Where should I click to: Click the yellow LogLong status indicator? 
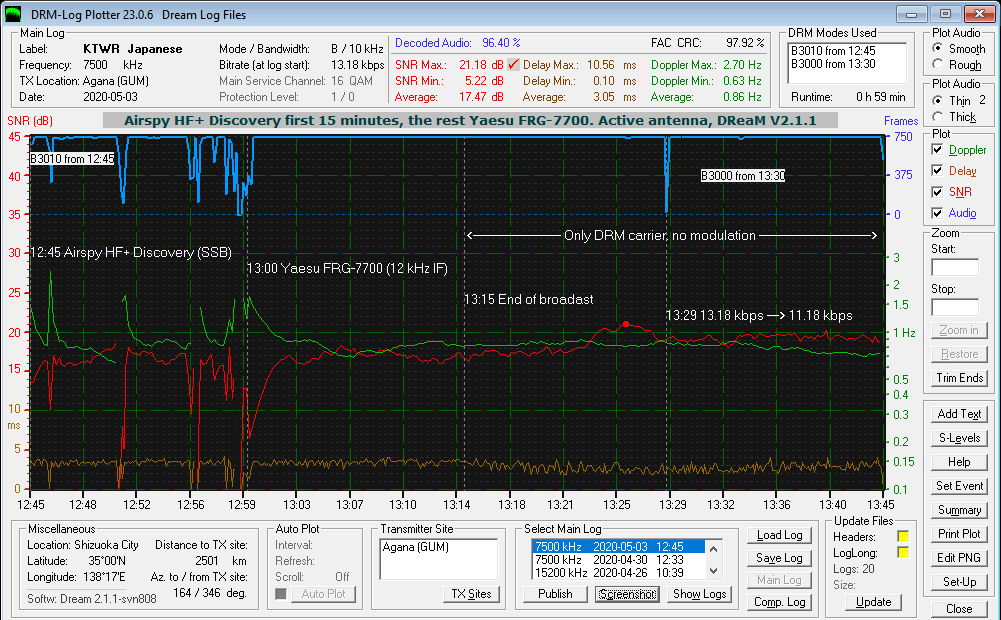[903, 552]
